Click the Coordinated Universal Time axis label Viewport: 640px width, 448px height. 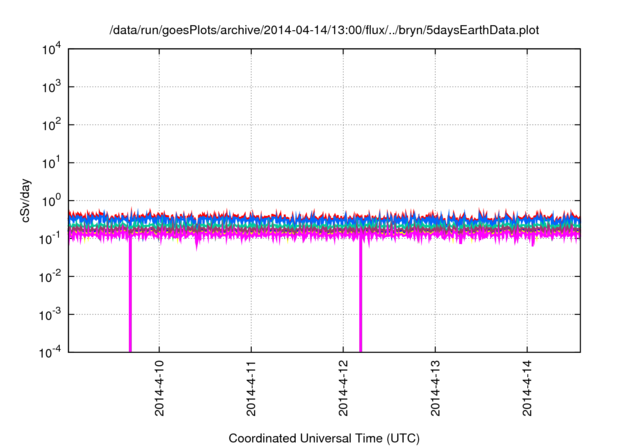coord(324,438)
